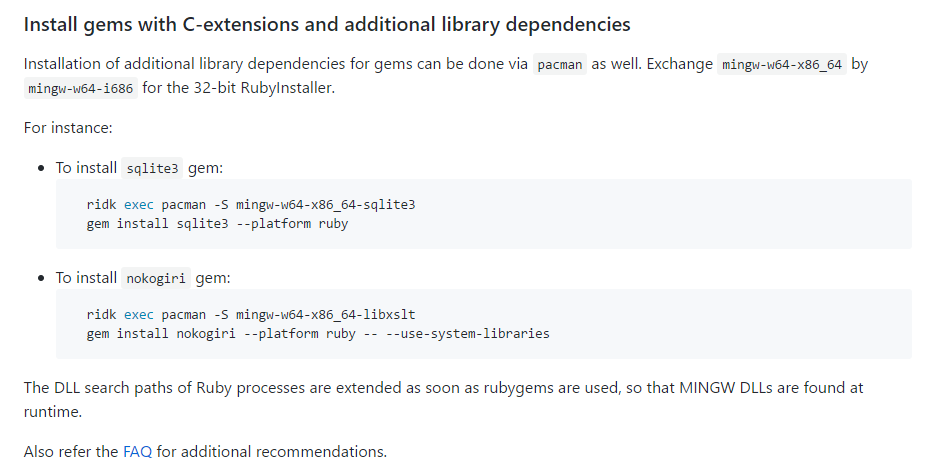Image resolution: width=934 pixels, height=459 pixels.
Task: Click "exec" keyword in the nokogiri code block
Action: tap(139, 314)
